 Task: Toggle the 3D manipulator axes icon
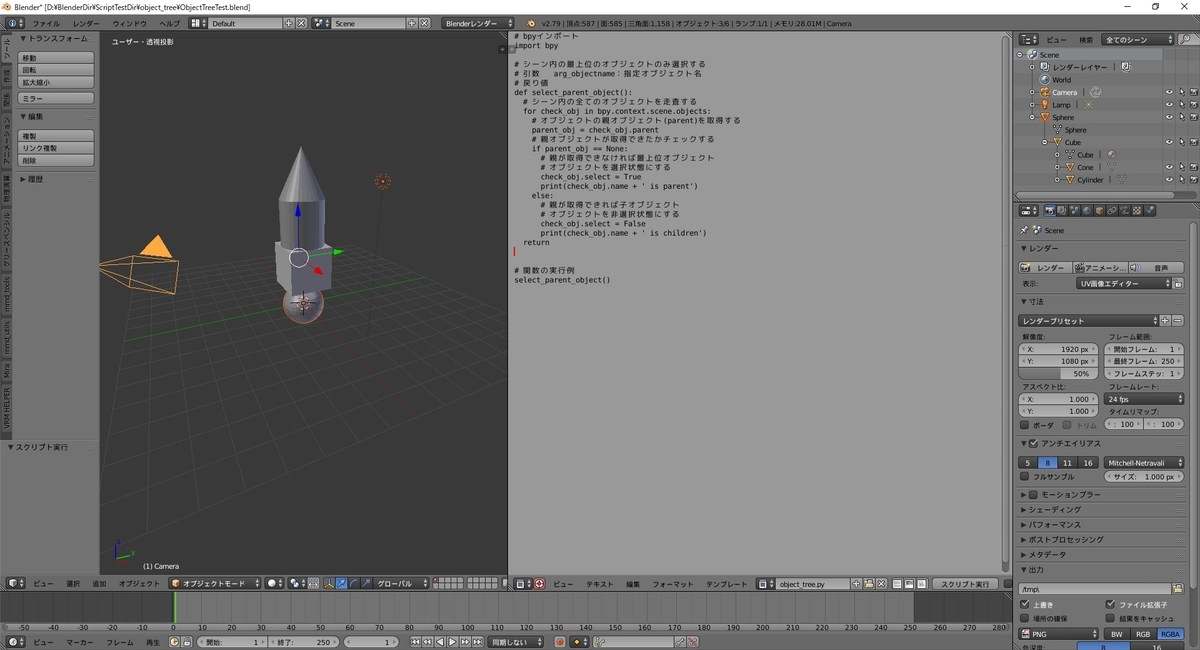[x=328, y=583]
